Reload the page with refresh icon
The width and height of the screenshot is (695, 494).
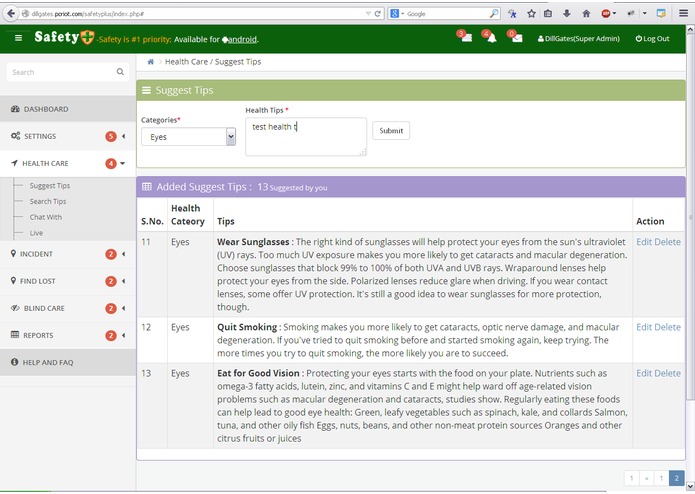click(x=378, y=14)
